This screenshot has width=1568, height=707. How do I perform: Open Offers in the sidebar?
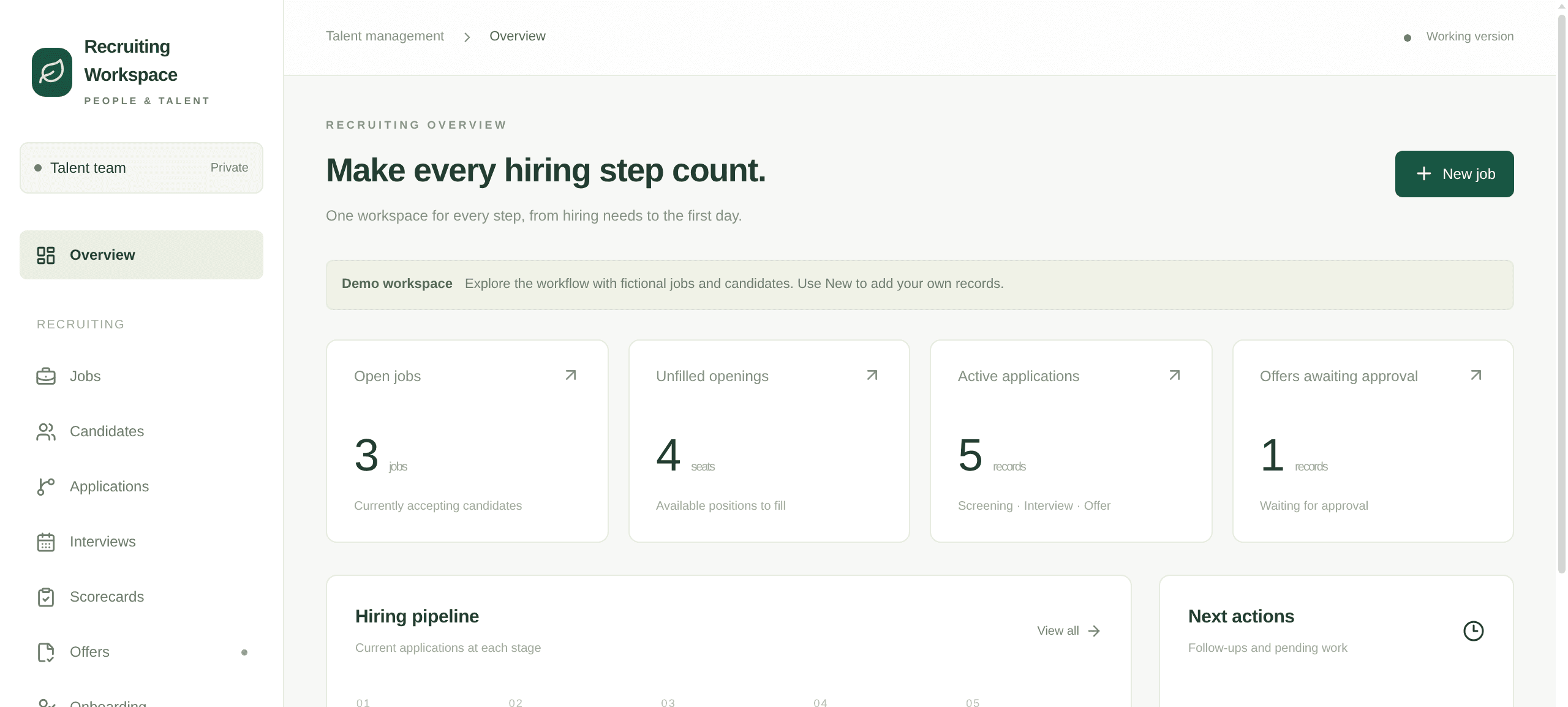141,652
